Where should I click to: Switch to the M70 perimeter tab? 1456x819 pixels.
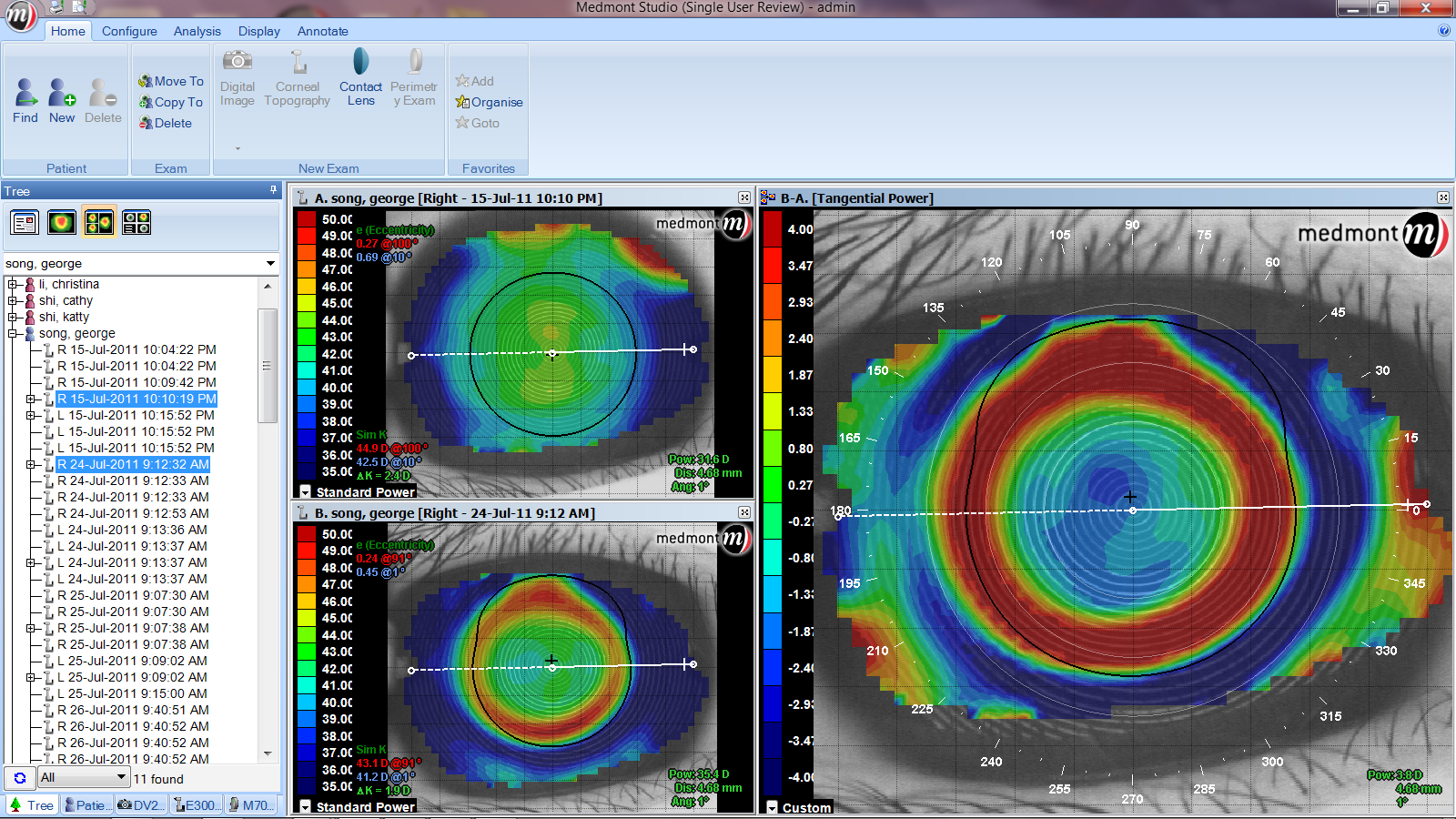(250, 804)
